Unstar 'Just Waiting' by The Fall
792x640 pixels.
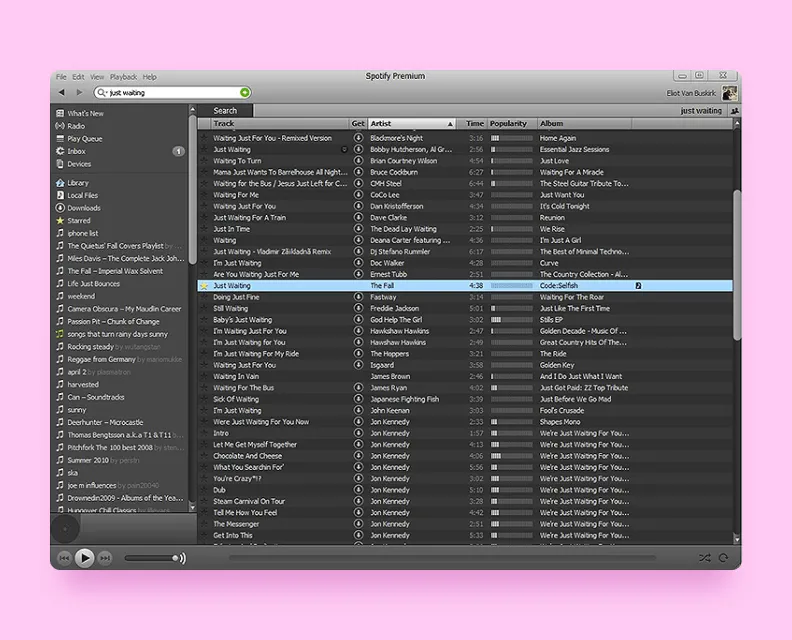click(x=204, y=286)
